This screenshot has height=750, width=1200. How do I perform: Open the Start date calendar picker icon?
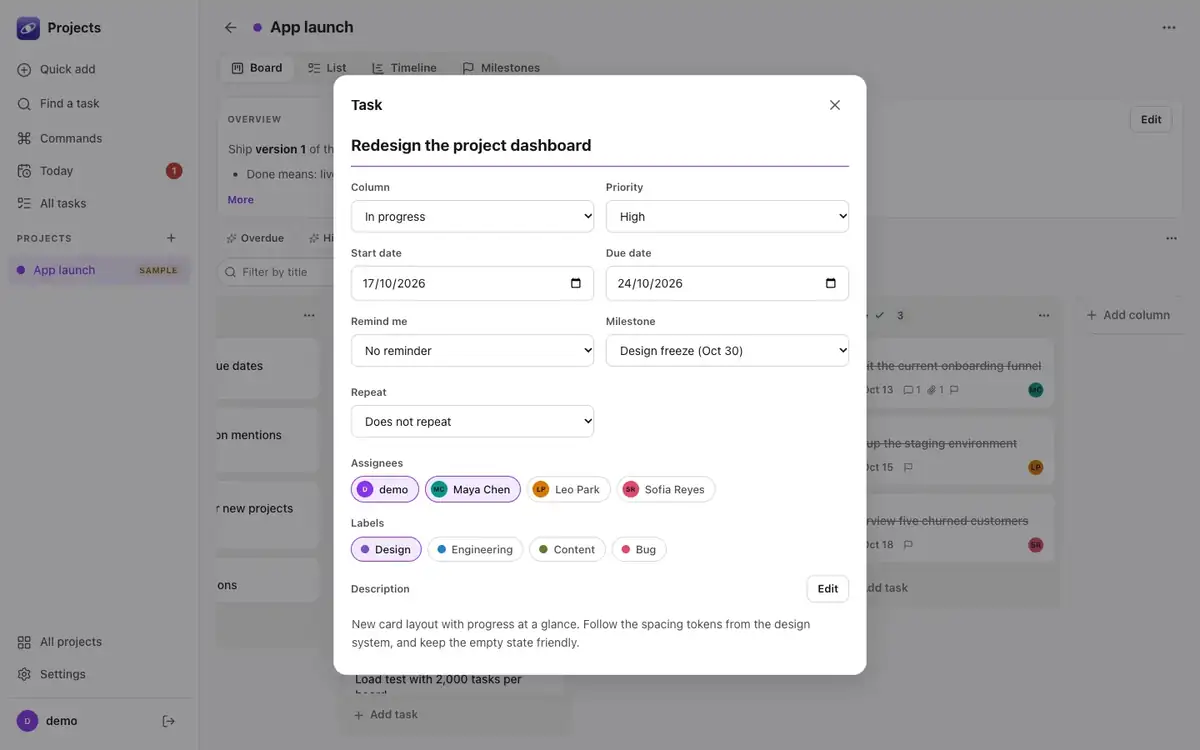click(576, 283)
